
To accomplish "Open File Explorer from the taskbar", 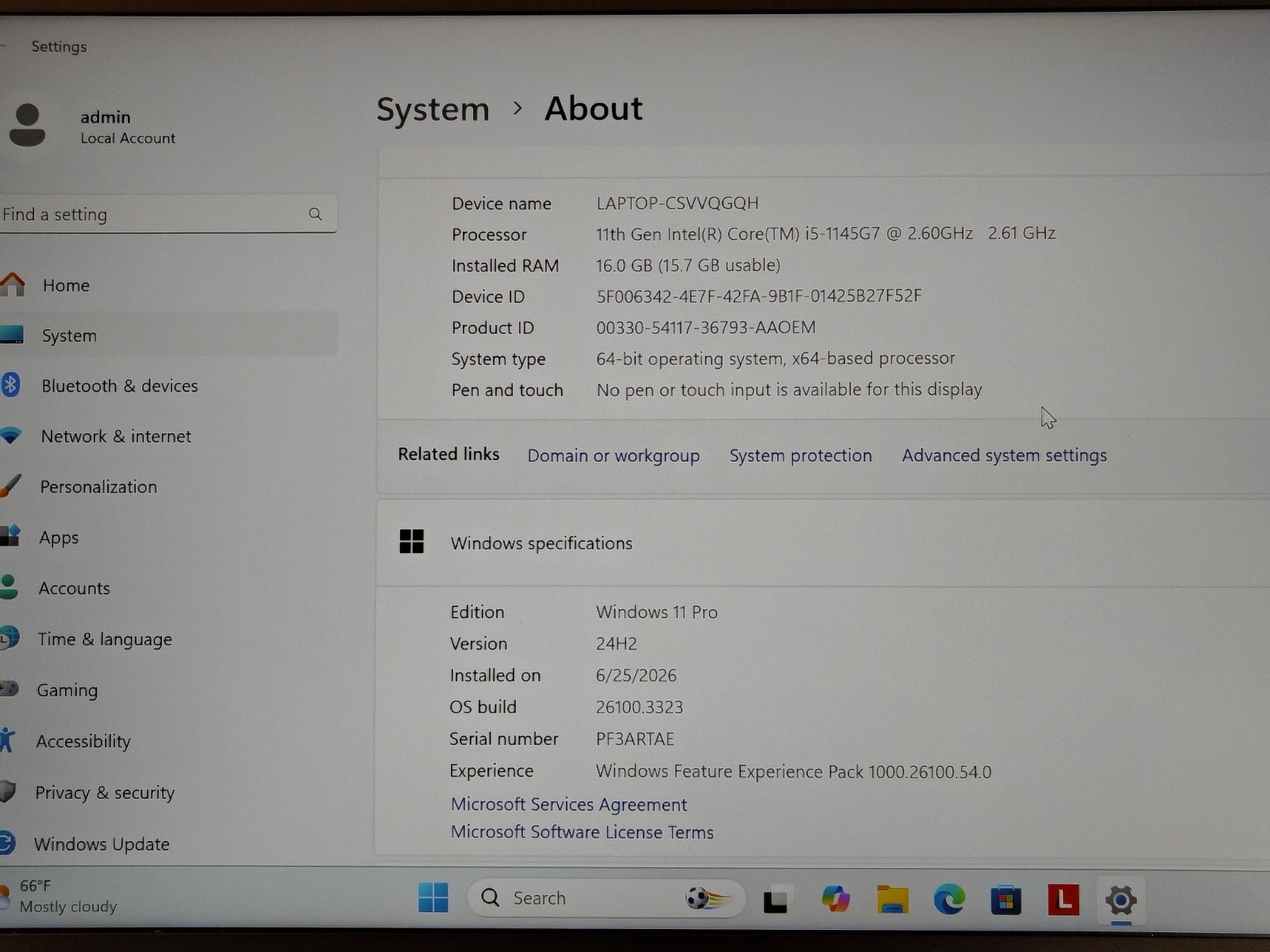I will pyautogui.click(x=892, y=900).
